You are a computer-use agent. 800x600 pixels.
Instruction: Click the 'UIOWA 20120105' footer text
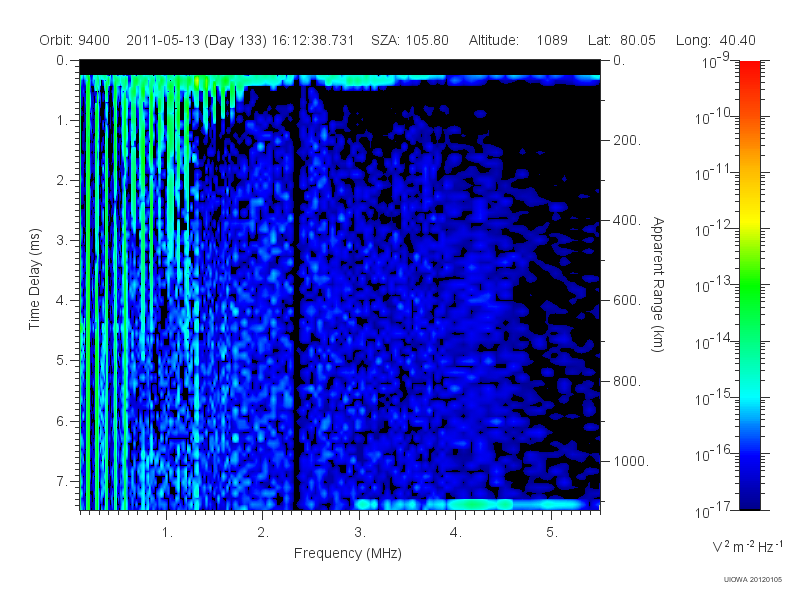click(x=753, y=580)
